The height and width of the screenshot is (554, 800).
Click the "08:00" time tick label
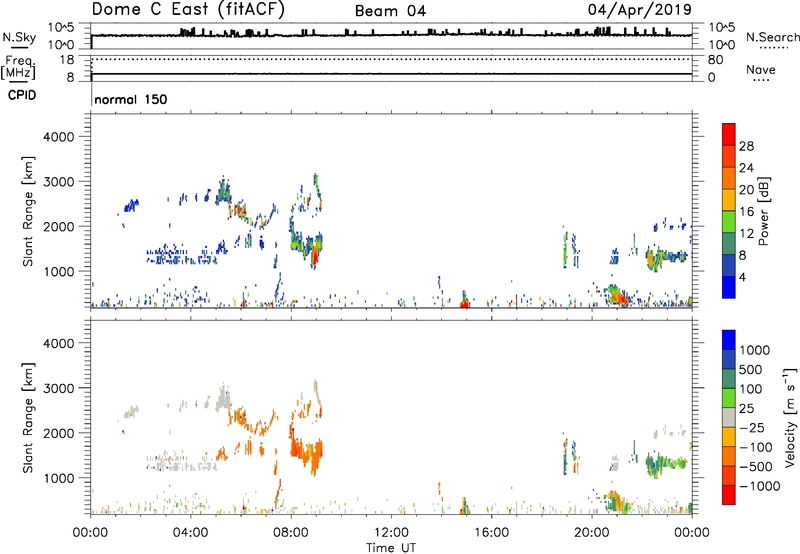coord(291,533)
